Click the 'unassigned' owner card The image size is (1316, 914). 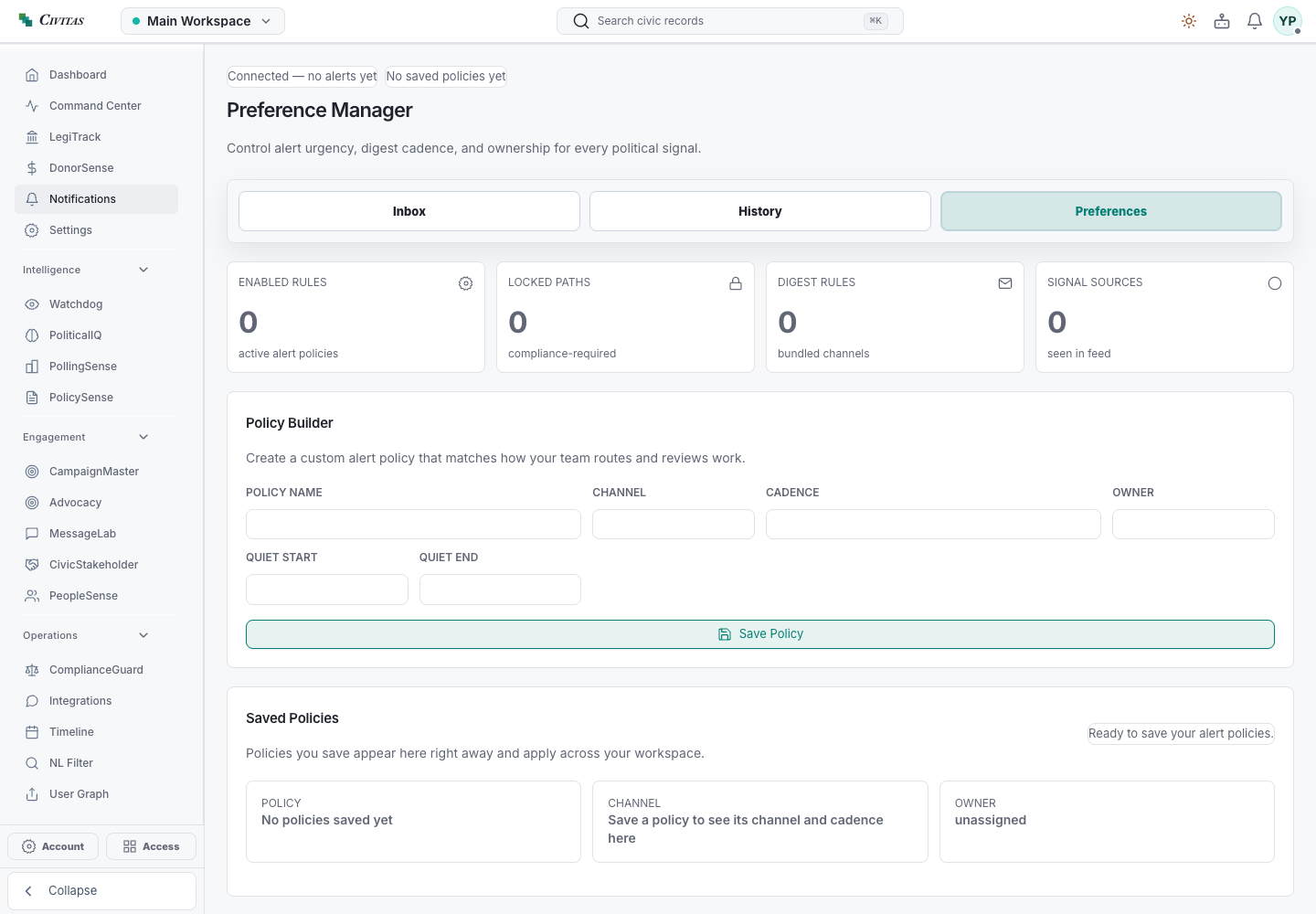pyautogui.click(x=1107, y=822)
